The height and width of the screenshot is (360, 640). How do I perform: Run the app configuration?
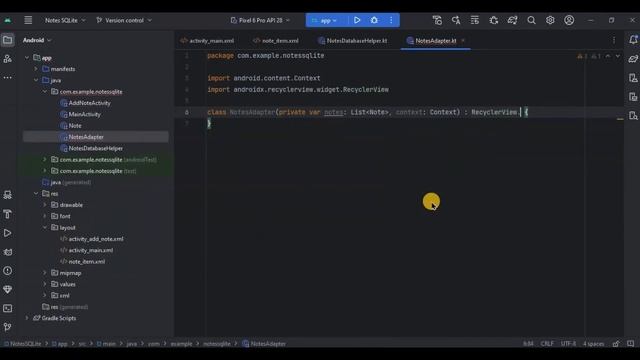[357, 20]
